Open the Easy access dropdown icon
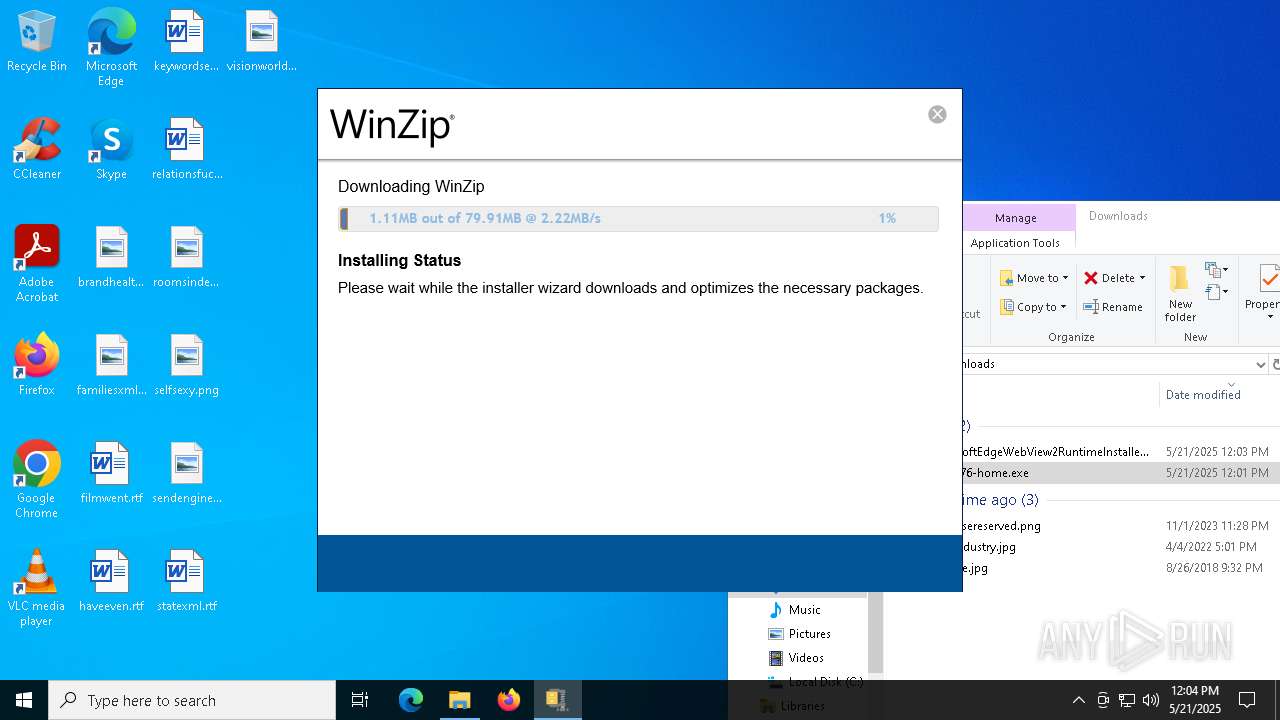Image resolution: width=1280 pixels, height=720 pixels. tap(1216, 292)
